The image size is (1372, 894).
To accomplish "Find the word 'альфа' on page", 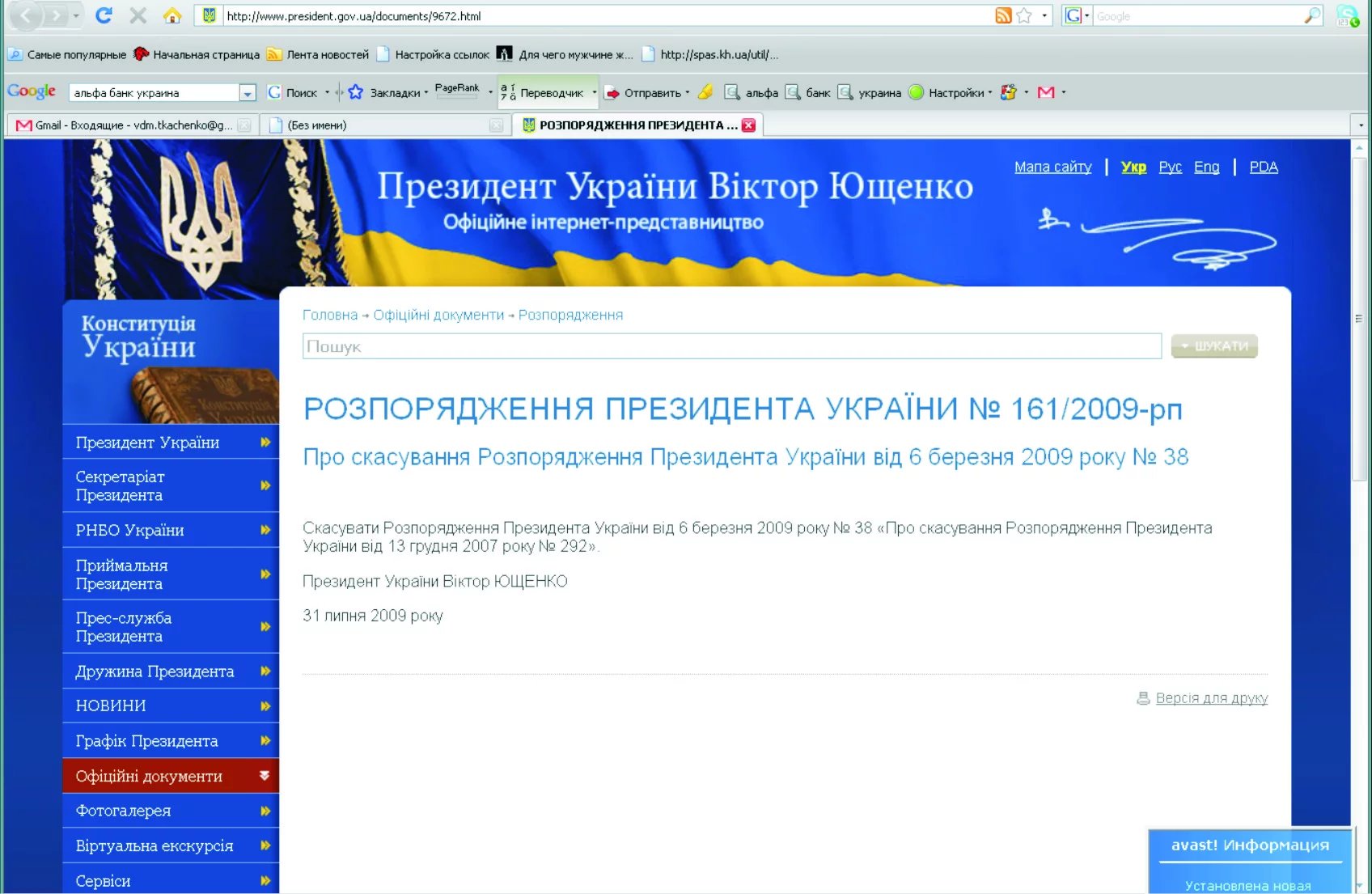I will [x=752, y=92].
